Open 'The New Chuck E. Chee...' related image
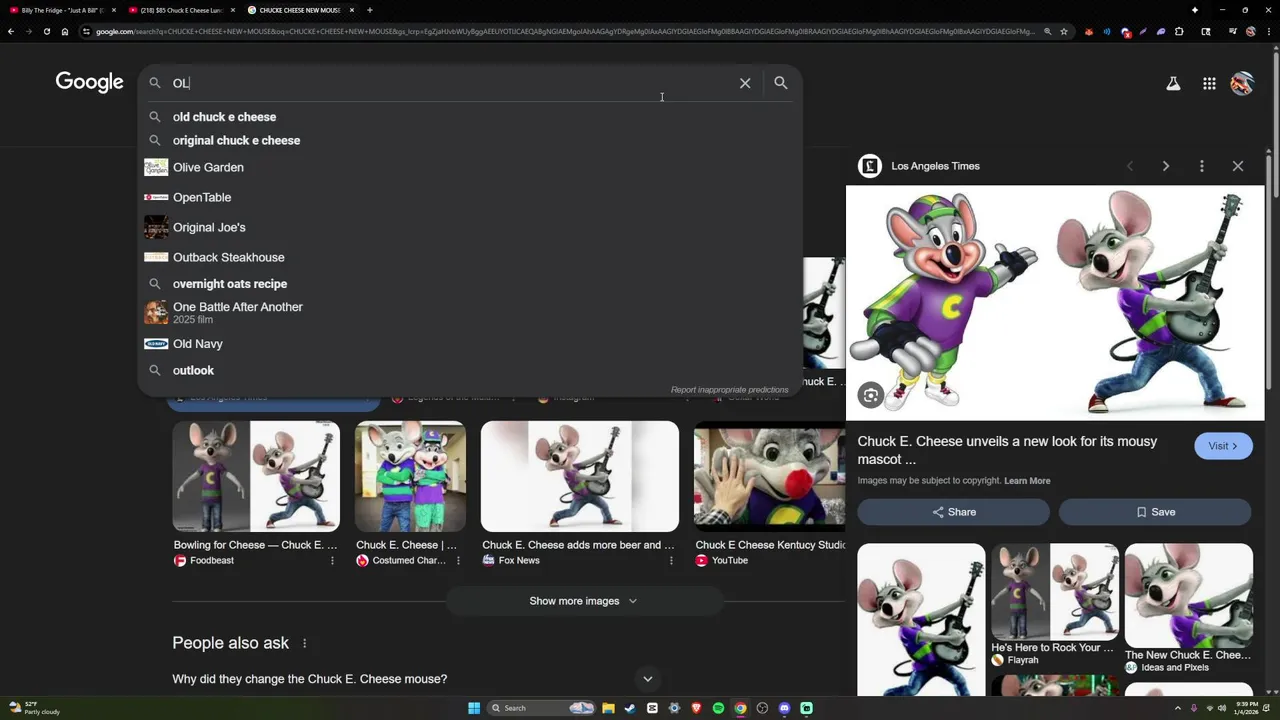 (1189, 596)
